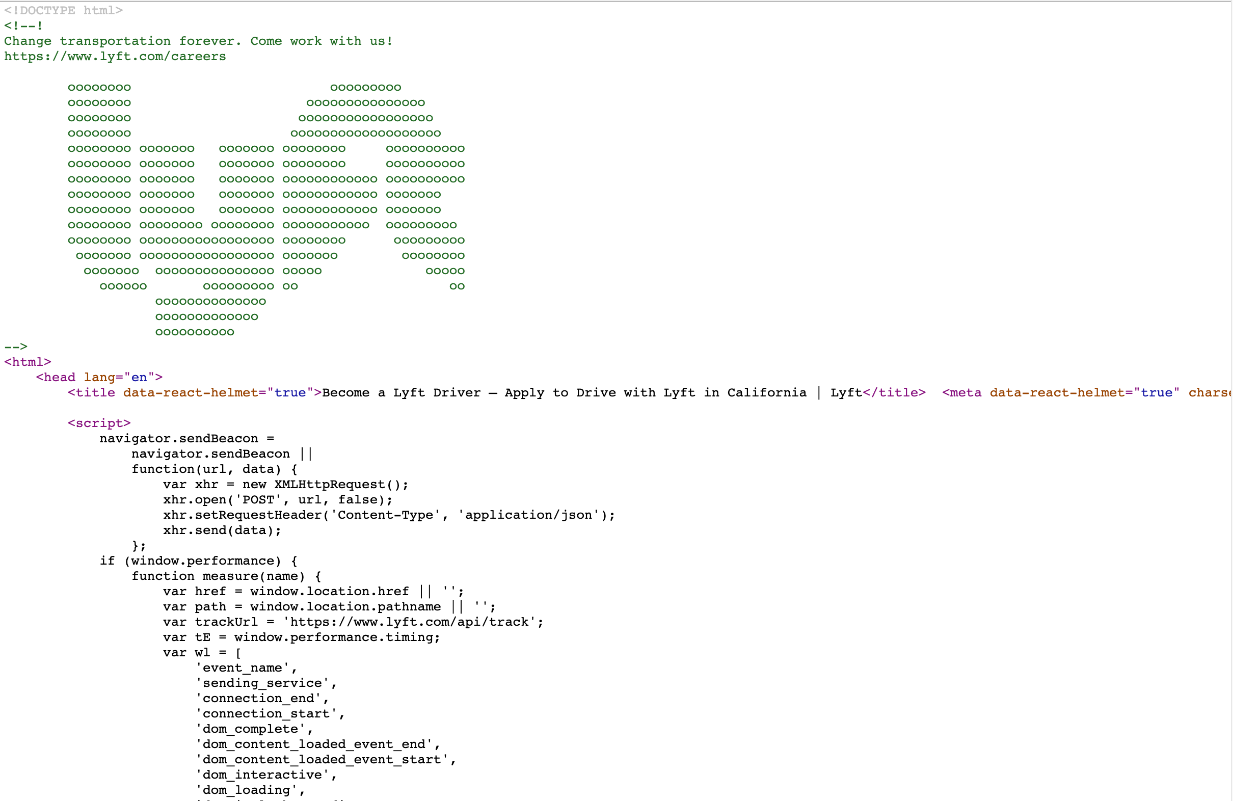Viewport: 1233px width, 801px height.
Task: Click the "var href = window.location.href" line
Action: point(315,591)
